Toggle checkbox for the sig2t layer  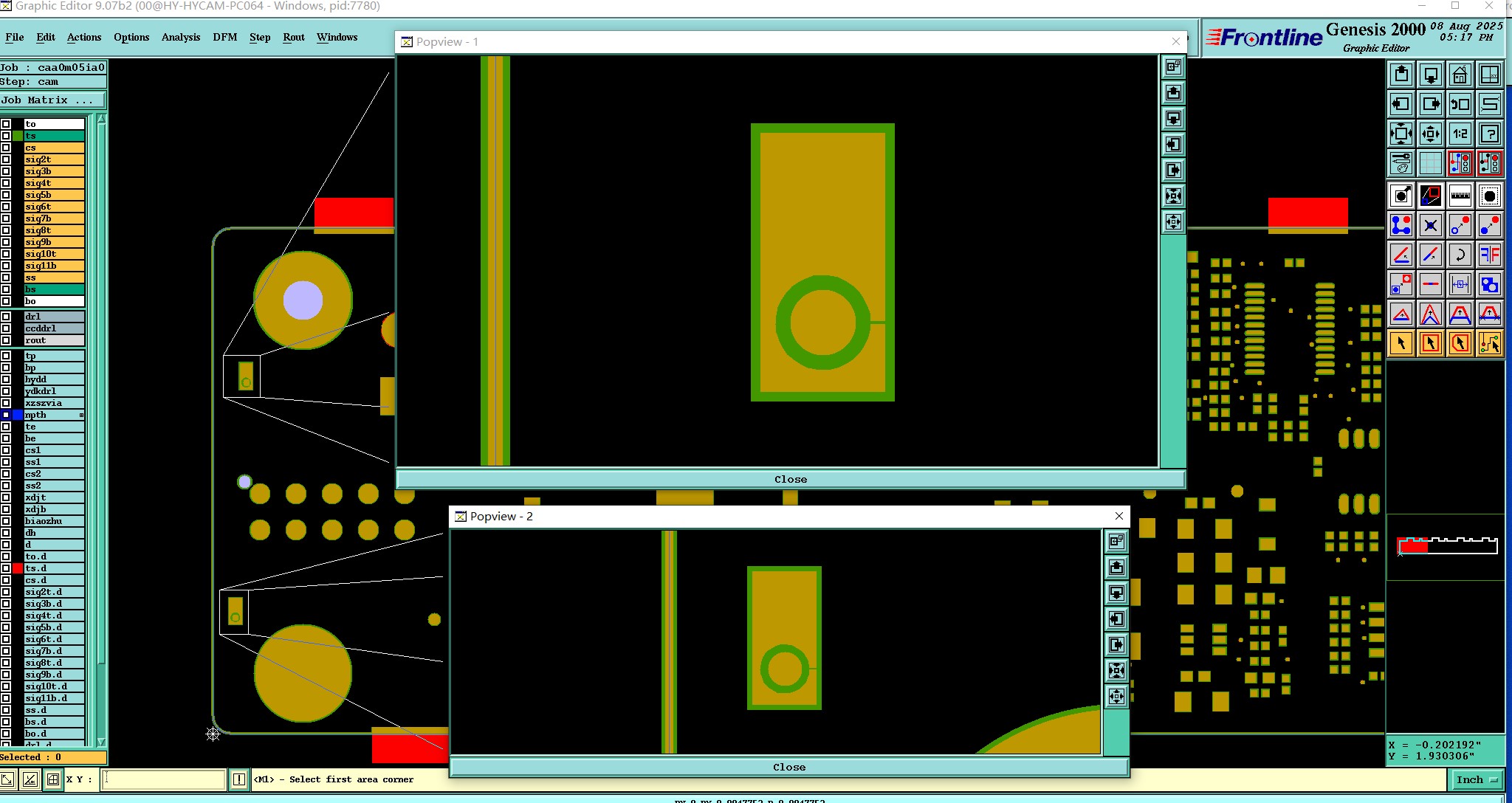pyautogui.click(x=6, y=159)
